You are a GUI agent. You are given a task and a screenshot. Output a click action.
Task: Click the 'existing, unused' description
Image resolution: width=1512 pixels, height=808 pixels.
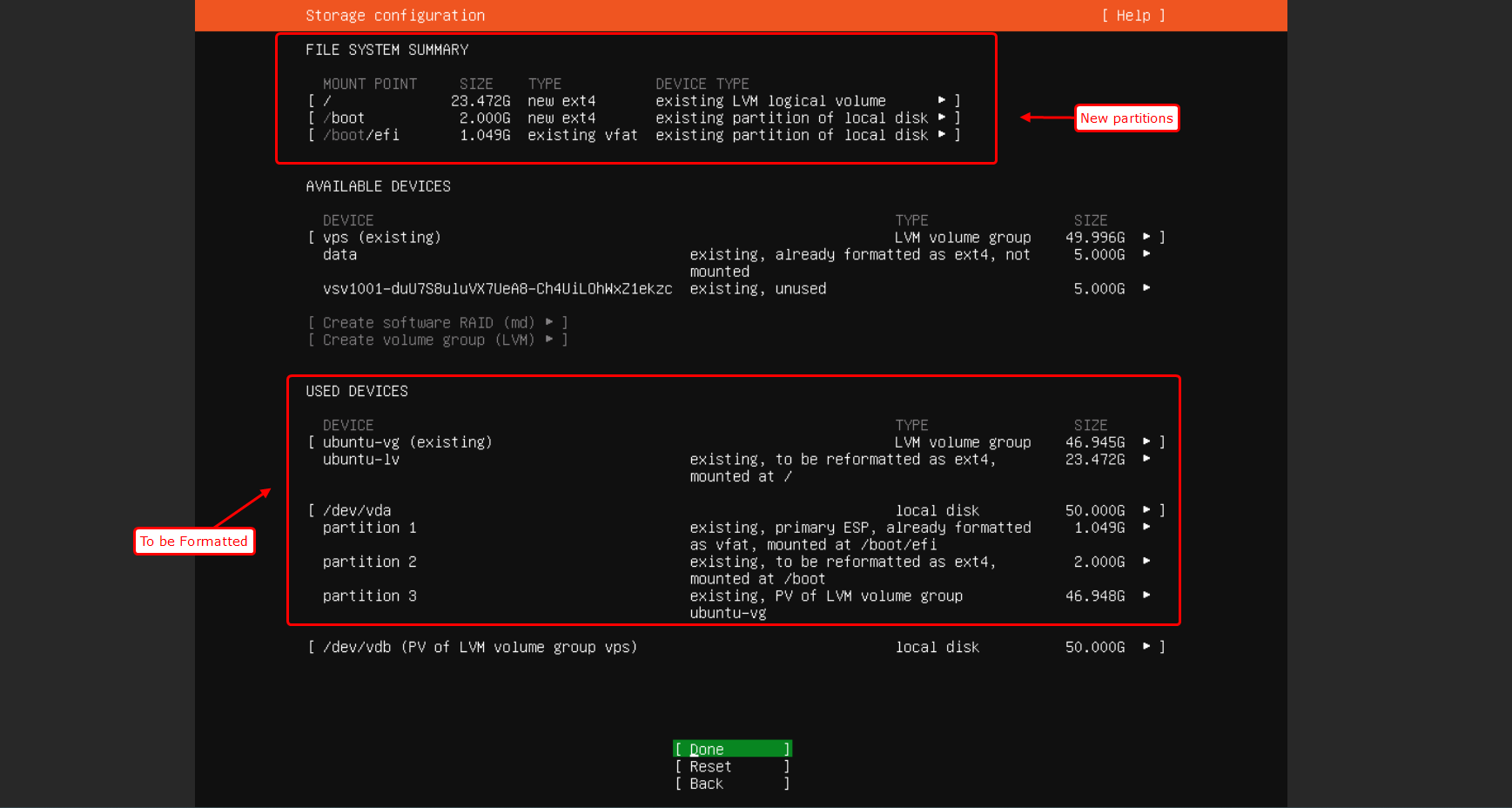coord(758,289)
